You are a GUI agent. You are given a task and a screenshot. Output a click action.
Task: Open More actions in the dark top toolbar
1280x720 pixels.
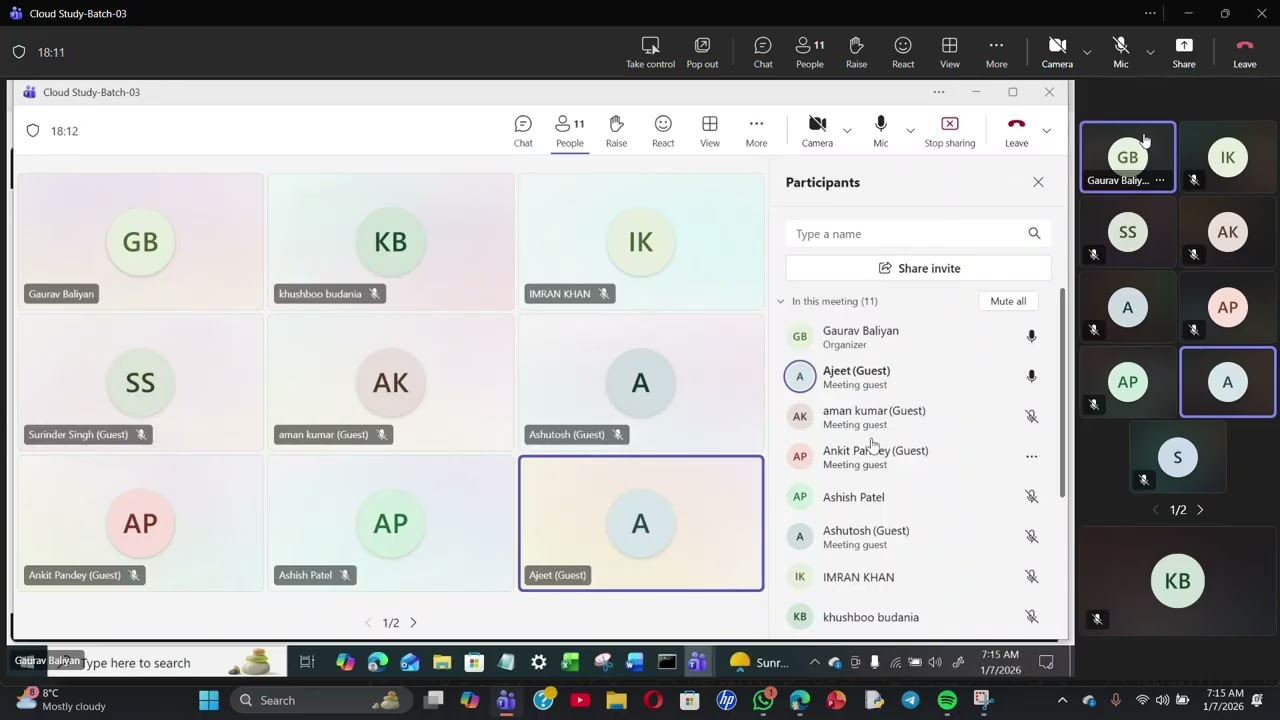(x=996, y=52)
